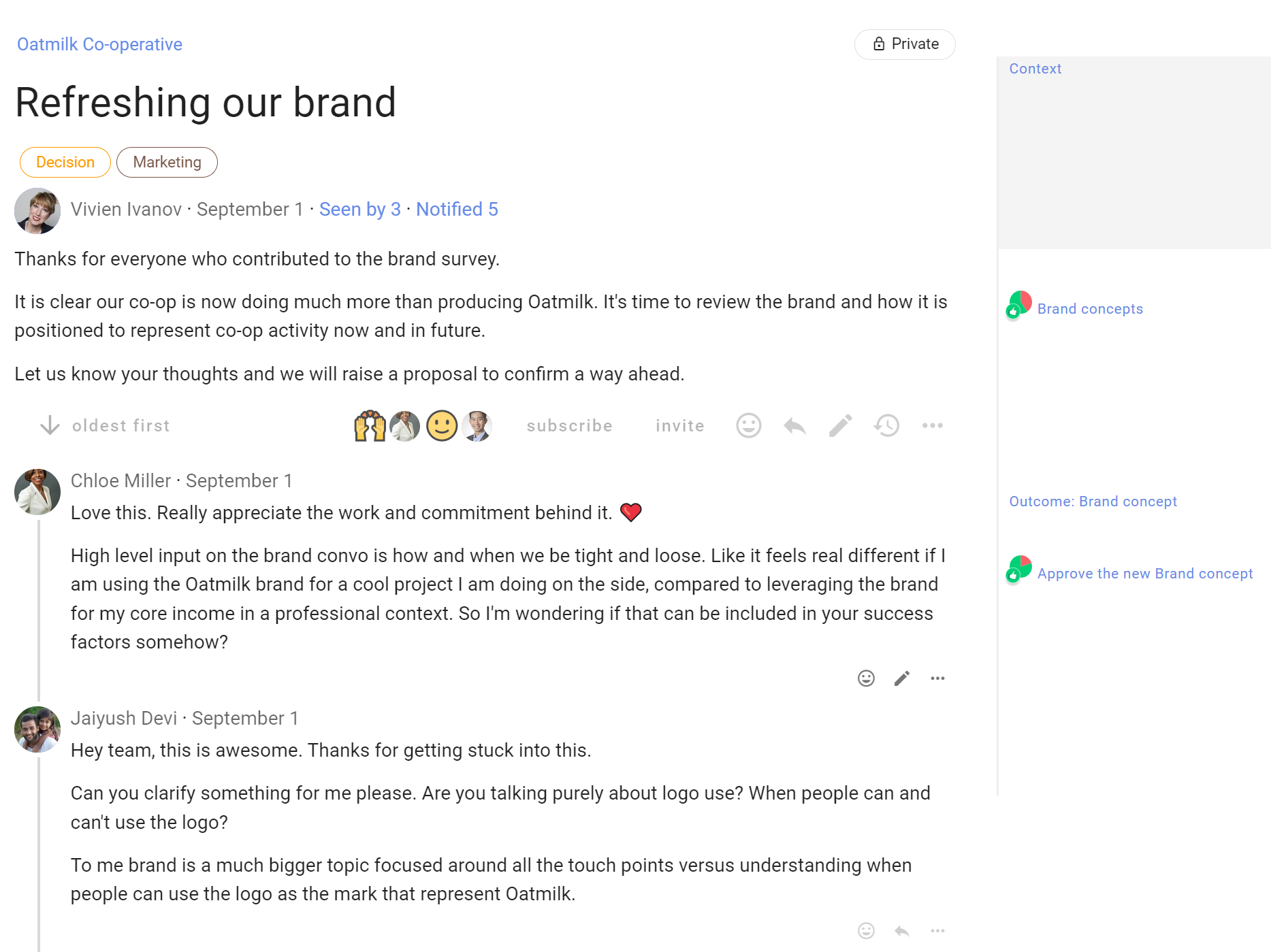Select the Decision tag
1271x952 pixels.
(x=65, y=163)
